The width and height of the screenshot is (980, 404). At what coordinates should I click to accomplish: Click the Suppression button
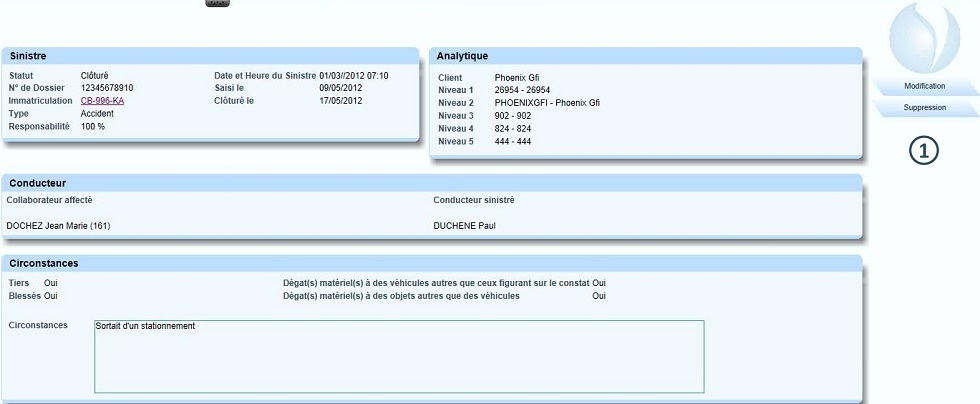(923, 107)
